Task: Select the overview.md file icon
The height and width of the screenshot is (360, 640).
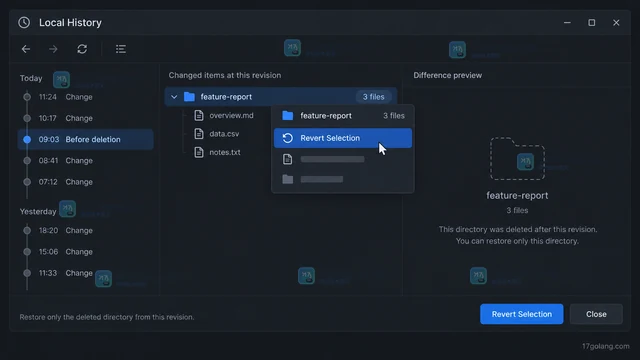Action: 199,116
